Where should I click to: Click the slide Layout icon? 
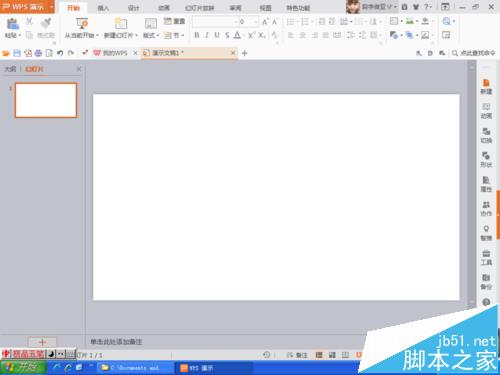(x=151, y=24)
